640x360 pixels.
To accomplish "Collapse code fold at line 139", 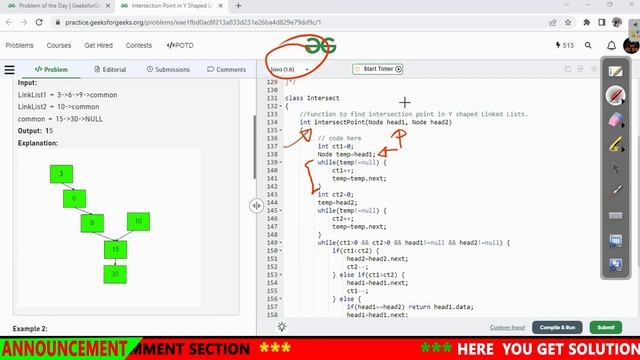I will 281,162.
